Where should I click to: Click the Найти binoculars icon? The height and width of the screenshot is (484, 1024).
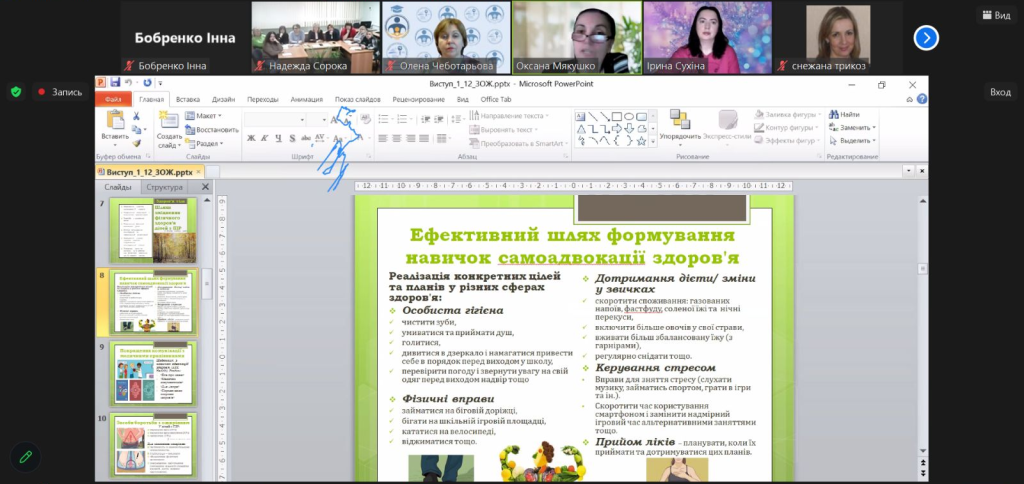coord(833,115)
